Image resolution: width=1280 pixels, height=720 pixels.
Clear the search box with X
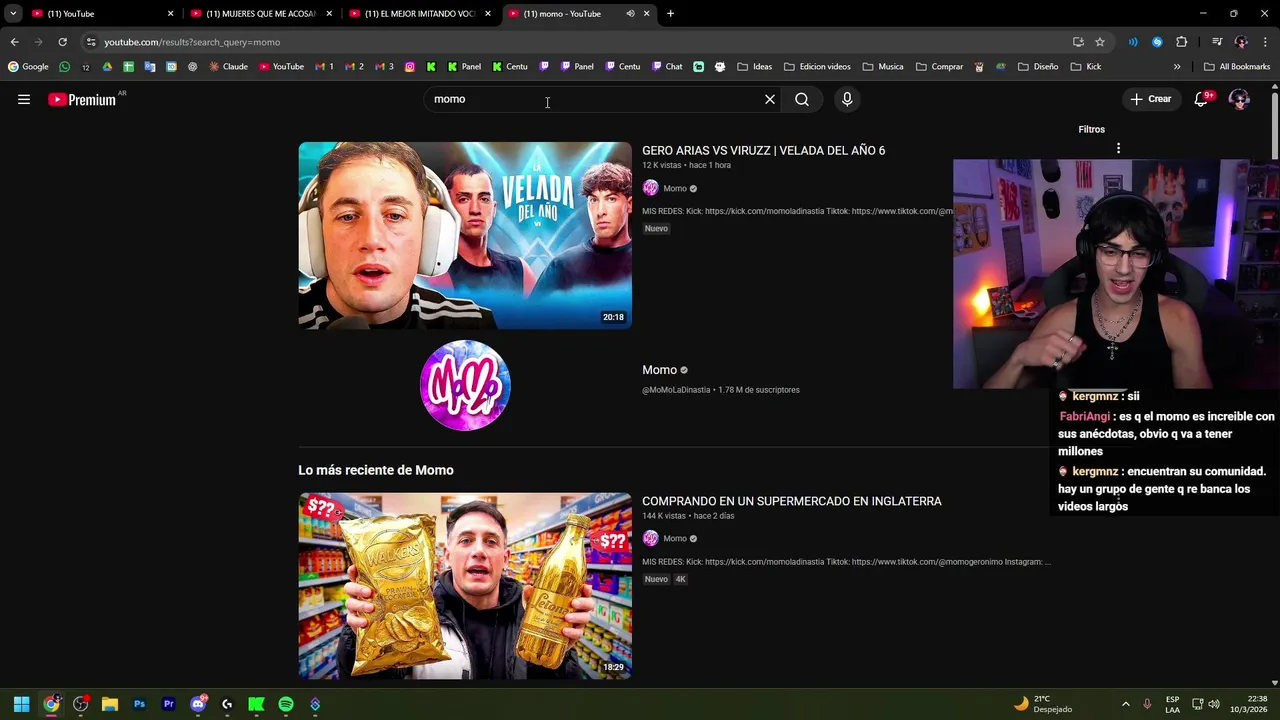pyautogui.click(x=770, y=99)
